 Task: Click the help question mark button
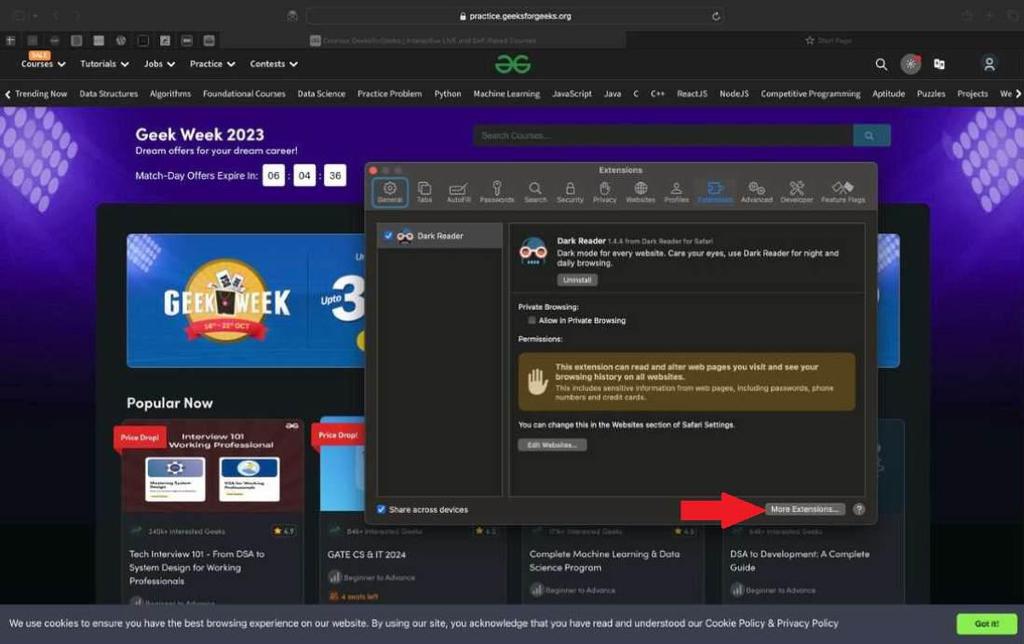[859, 509]
